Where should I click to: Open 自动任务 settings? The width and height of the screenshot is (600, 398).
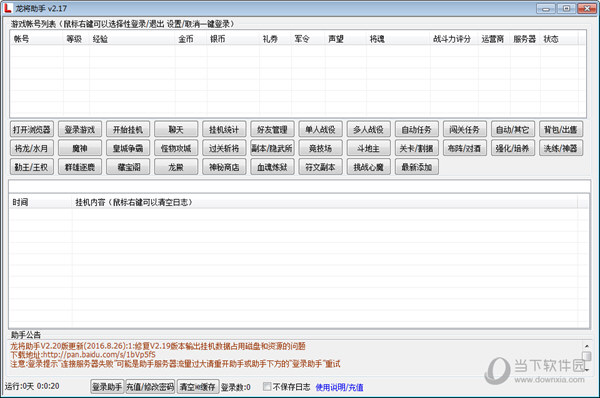click(x=416, y=129)
